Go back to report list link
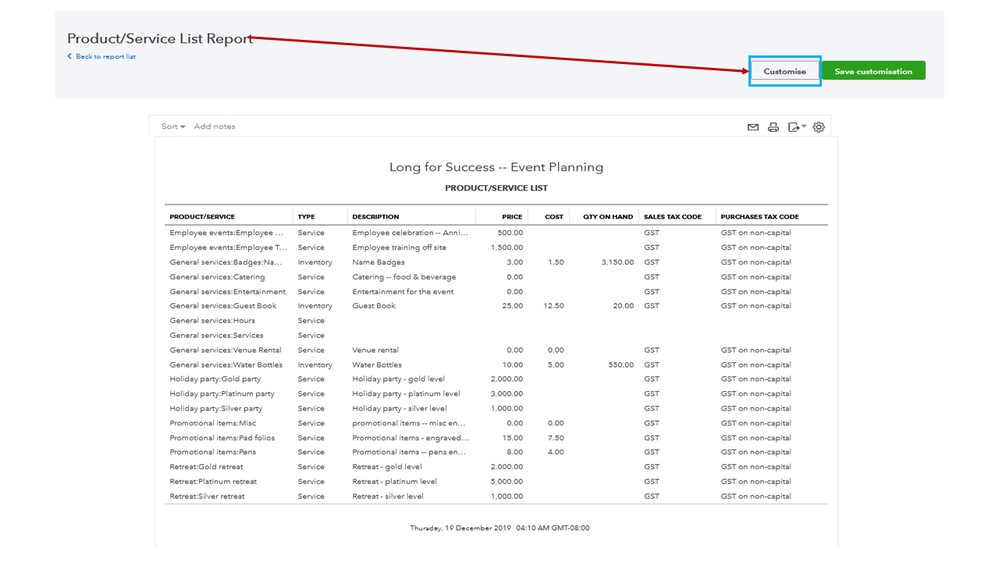999x562 pixels. pos(101,56)
